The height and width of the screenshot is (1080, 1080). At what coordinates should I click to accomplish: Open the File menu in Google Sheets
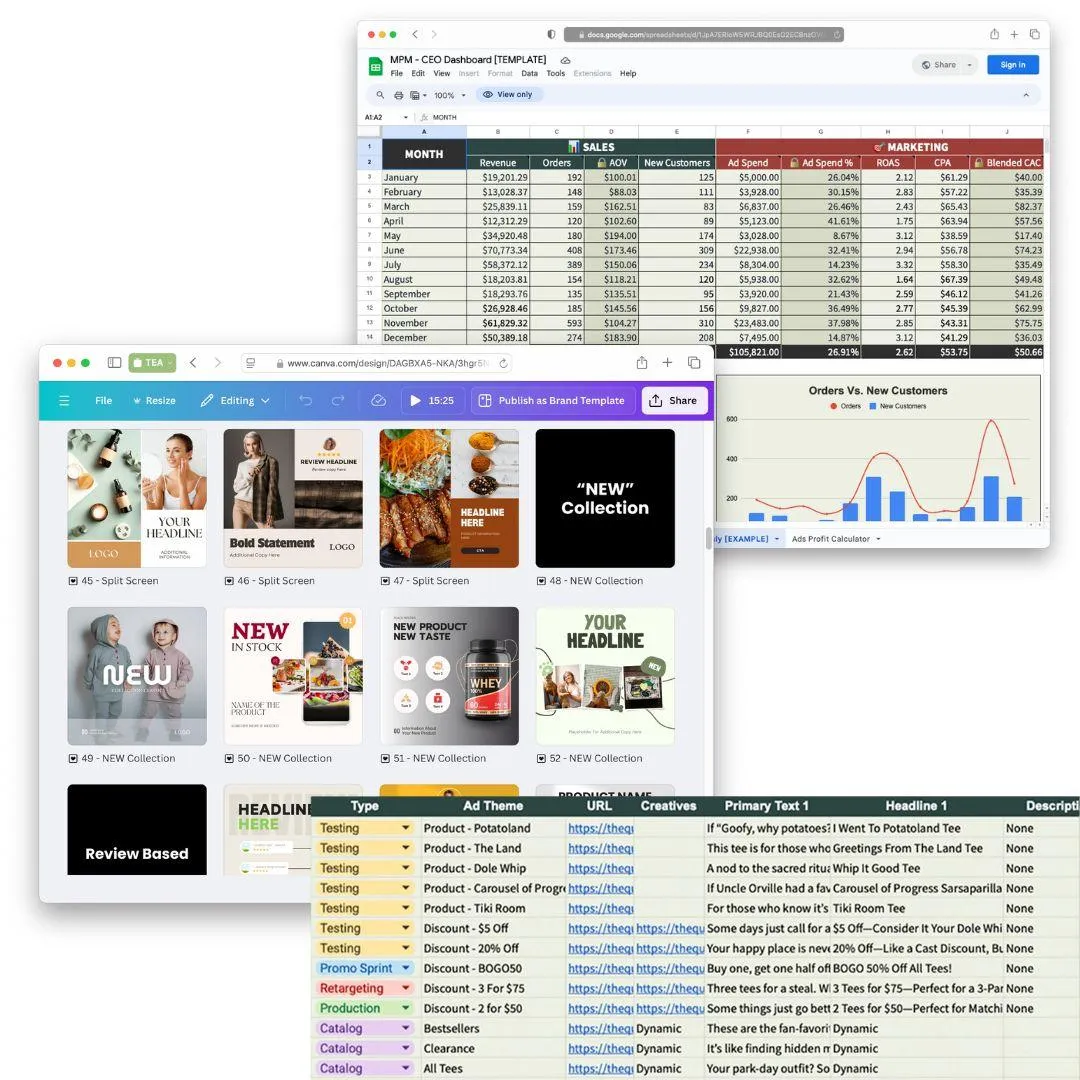[x=397, y=74]
